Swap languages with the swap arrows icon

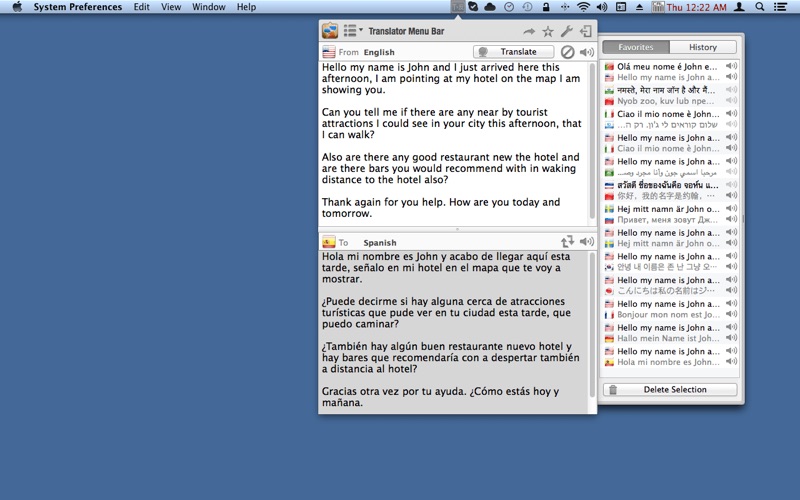(567, 241)
